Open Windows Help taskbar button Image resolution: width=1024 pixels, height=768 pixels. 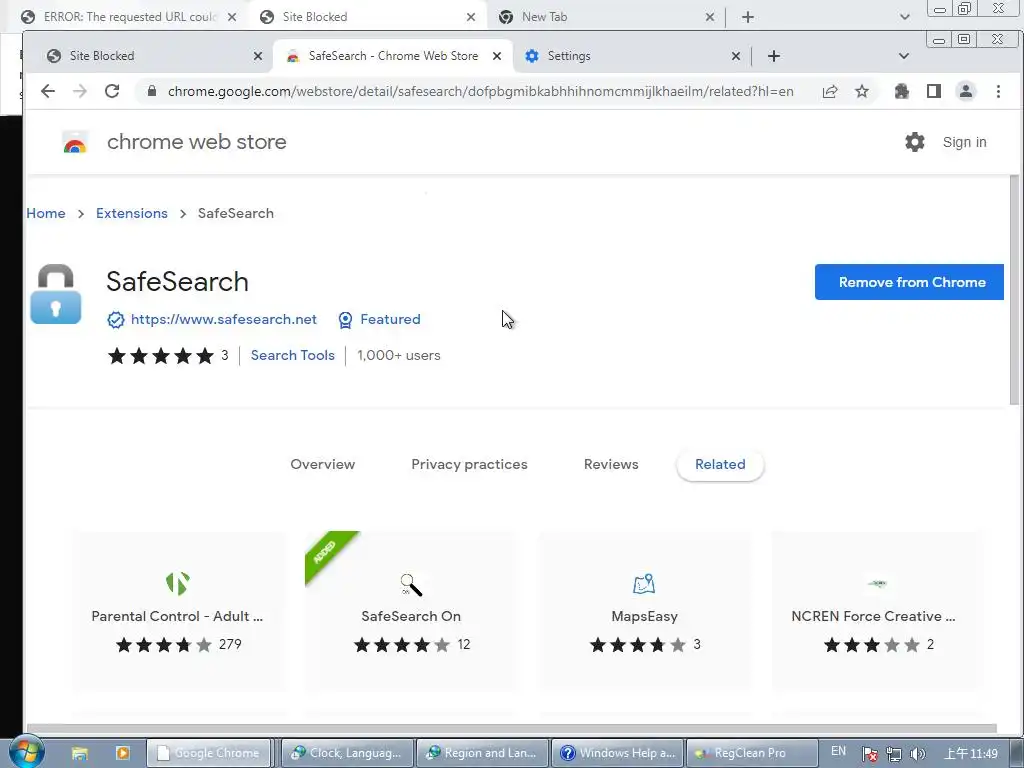(x=618, y=753)
